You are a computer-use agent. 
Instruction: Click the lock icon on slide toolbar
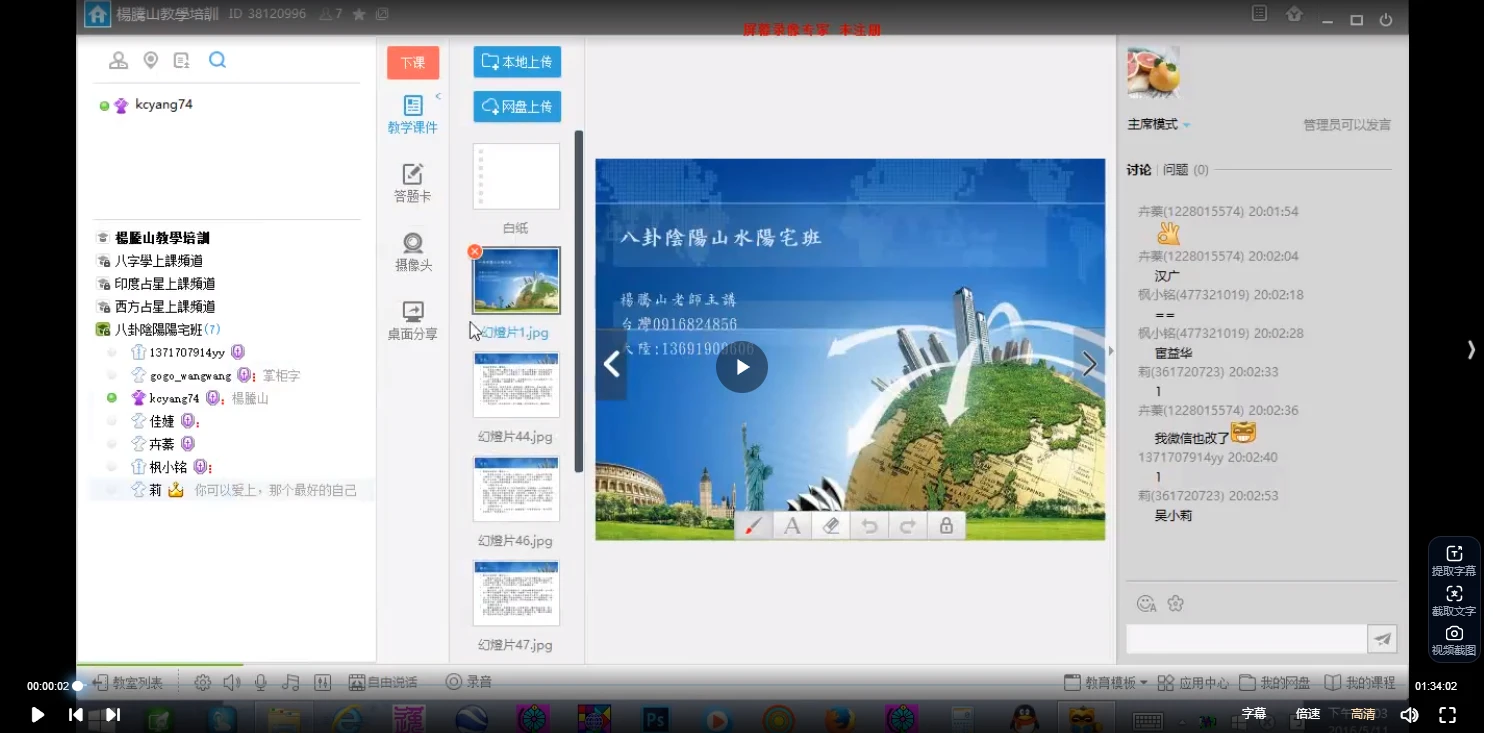(946, 525)
